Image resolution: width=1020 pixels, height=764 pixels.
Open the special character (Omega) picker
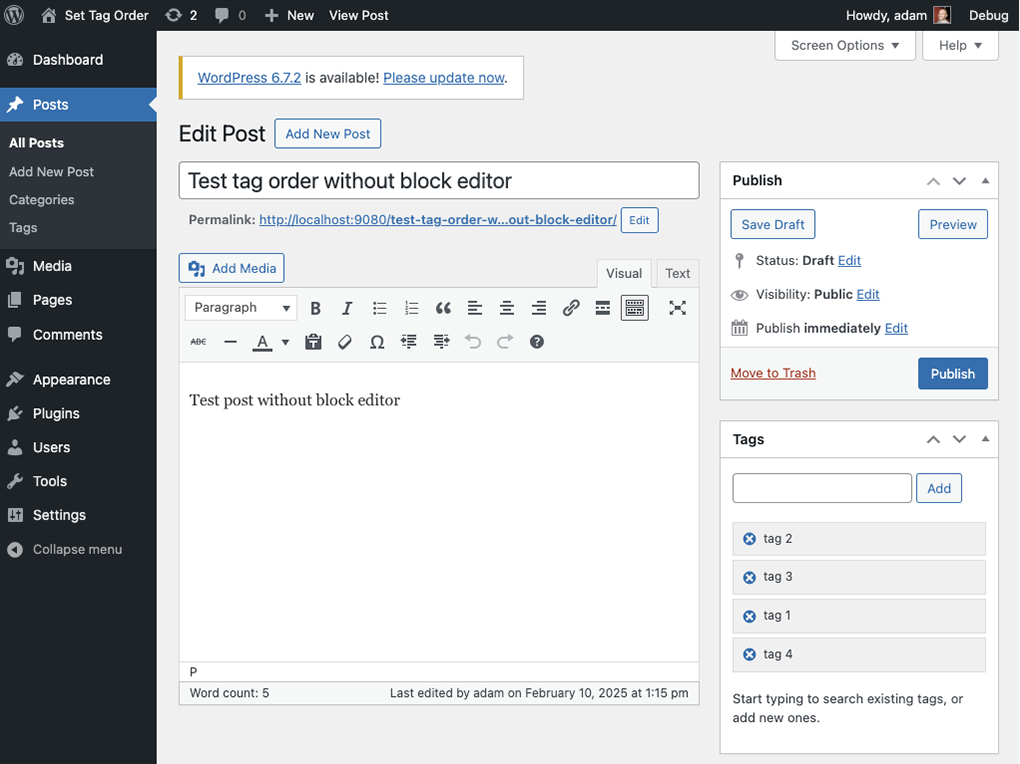point(377,342)
